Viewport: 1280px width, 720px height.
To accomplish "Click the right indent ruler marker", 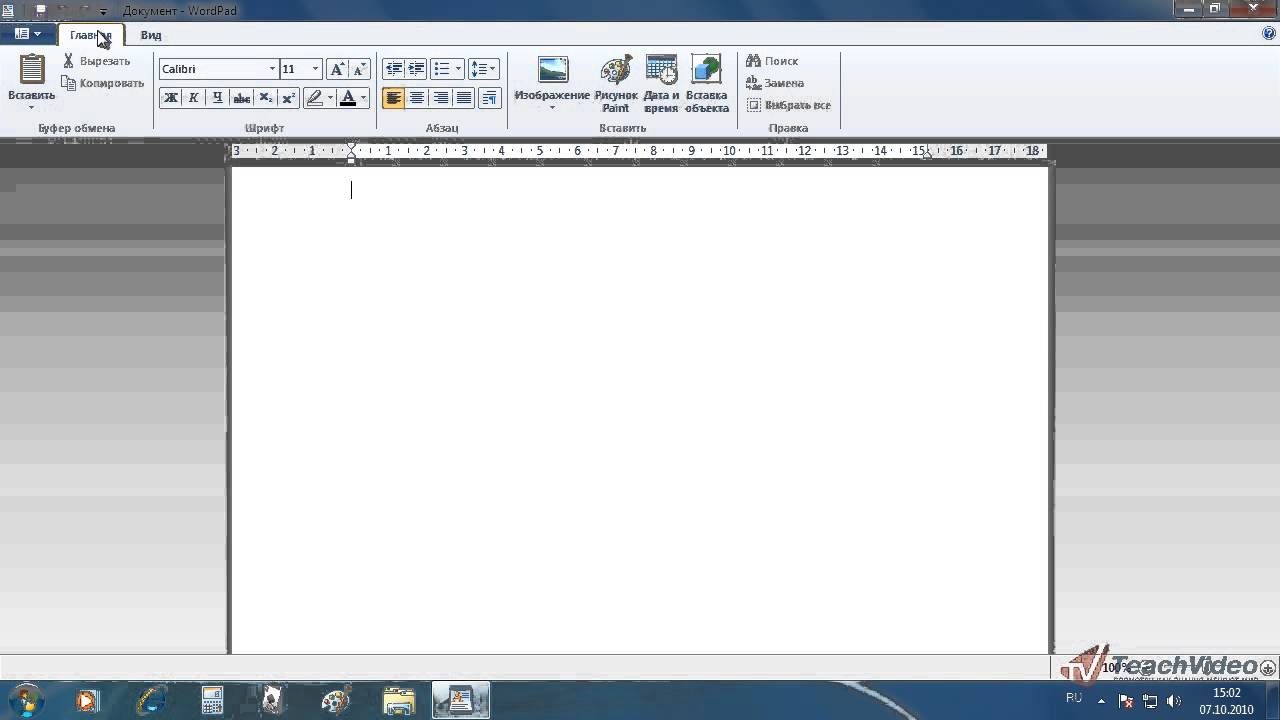I will click(x=928, y=154).
